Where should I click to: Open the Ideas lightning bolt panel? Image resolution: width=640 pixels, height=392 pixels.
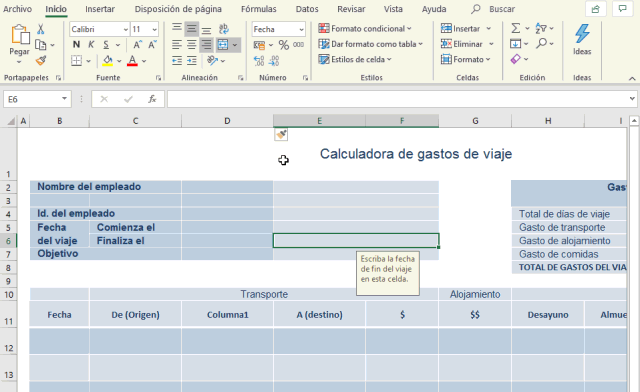[582, 39]
